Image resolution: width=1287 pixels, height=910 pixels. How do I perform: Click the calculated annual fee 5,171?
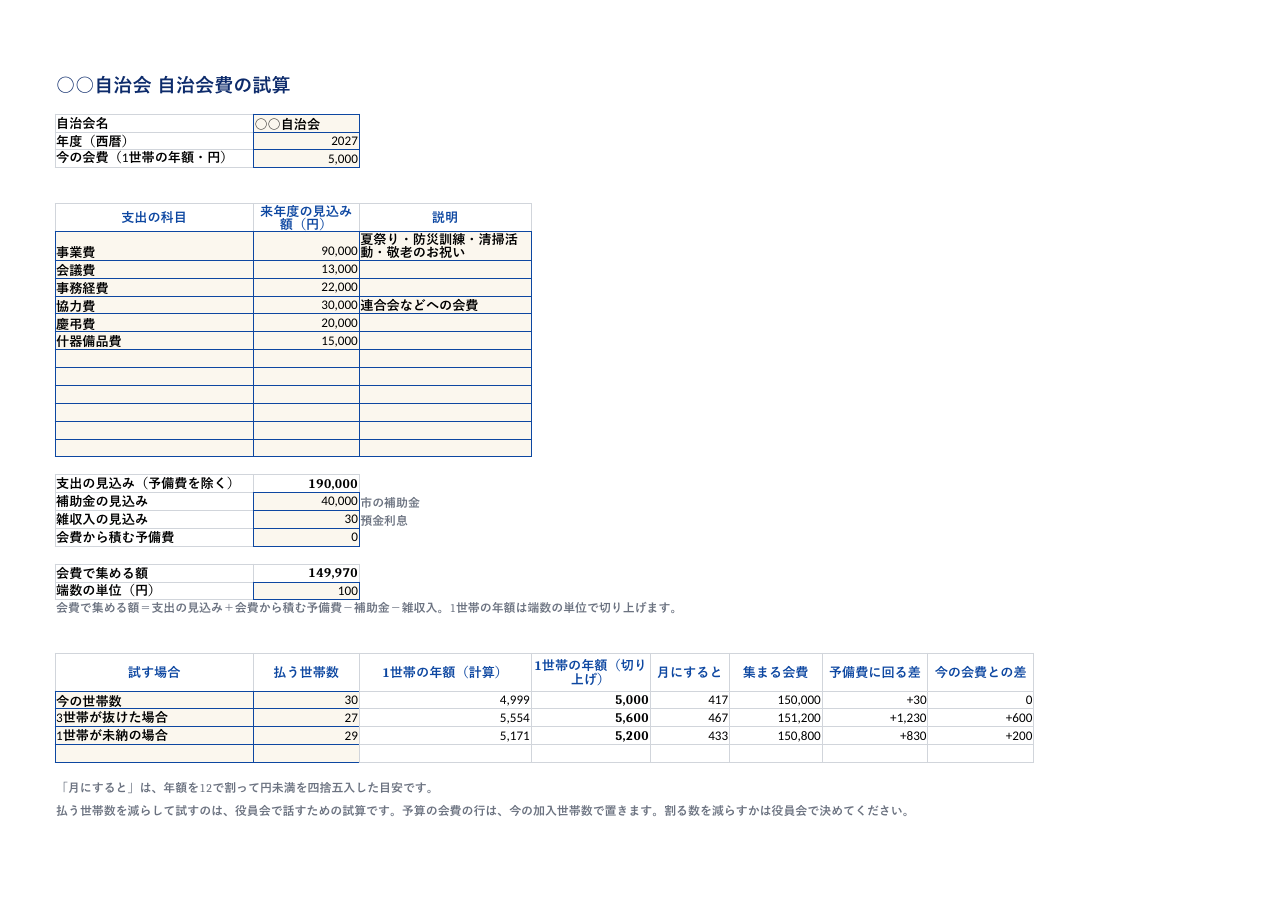tap(445, 736)
